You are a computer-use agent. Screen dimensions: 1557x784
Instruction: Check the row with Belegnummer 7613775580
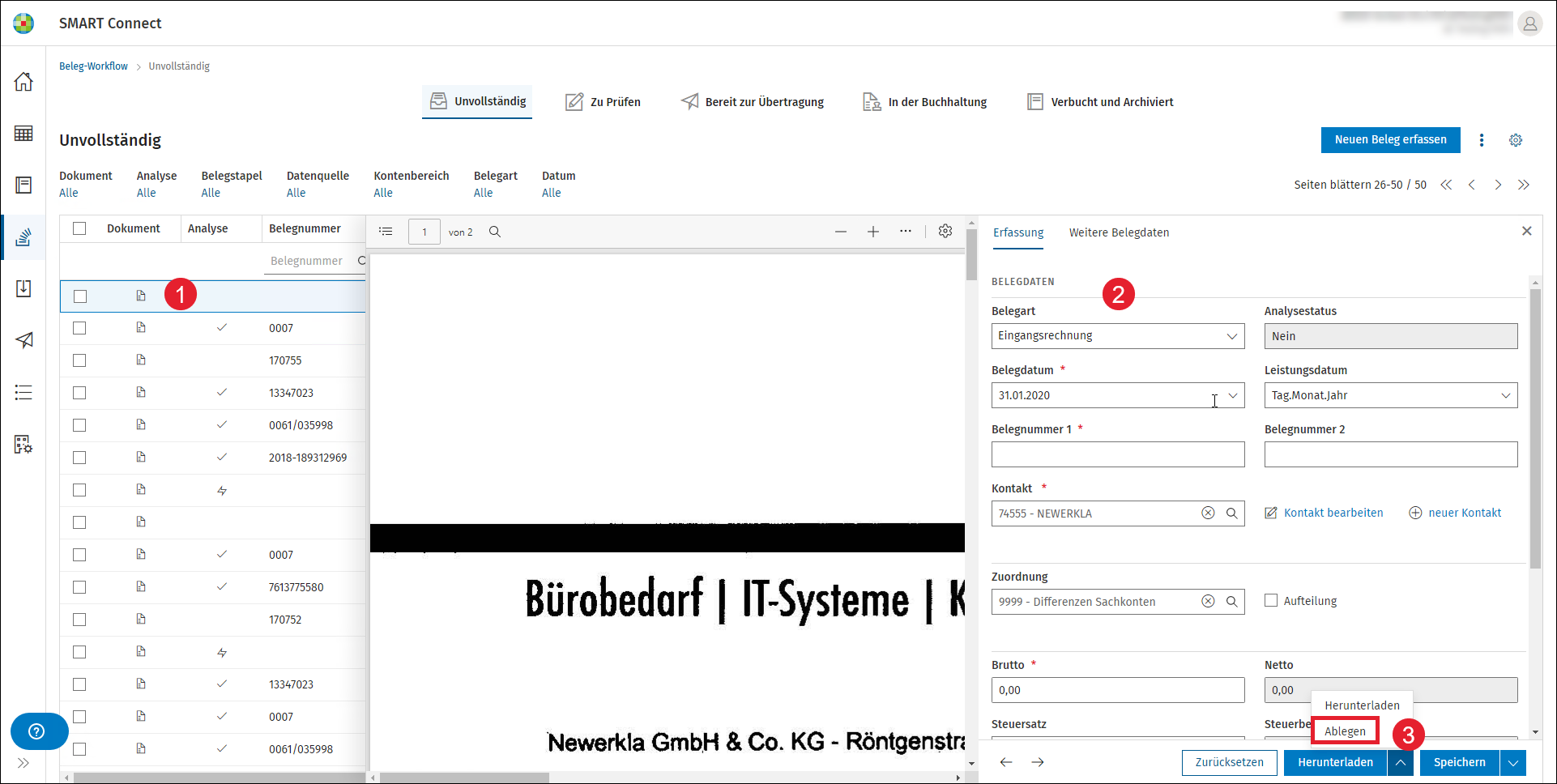79,587
